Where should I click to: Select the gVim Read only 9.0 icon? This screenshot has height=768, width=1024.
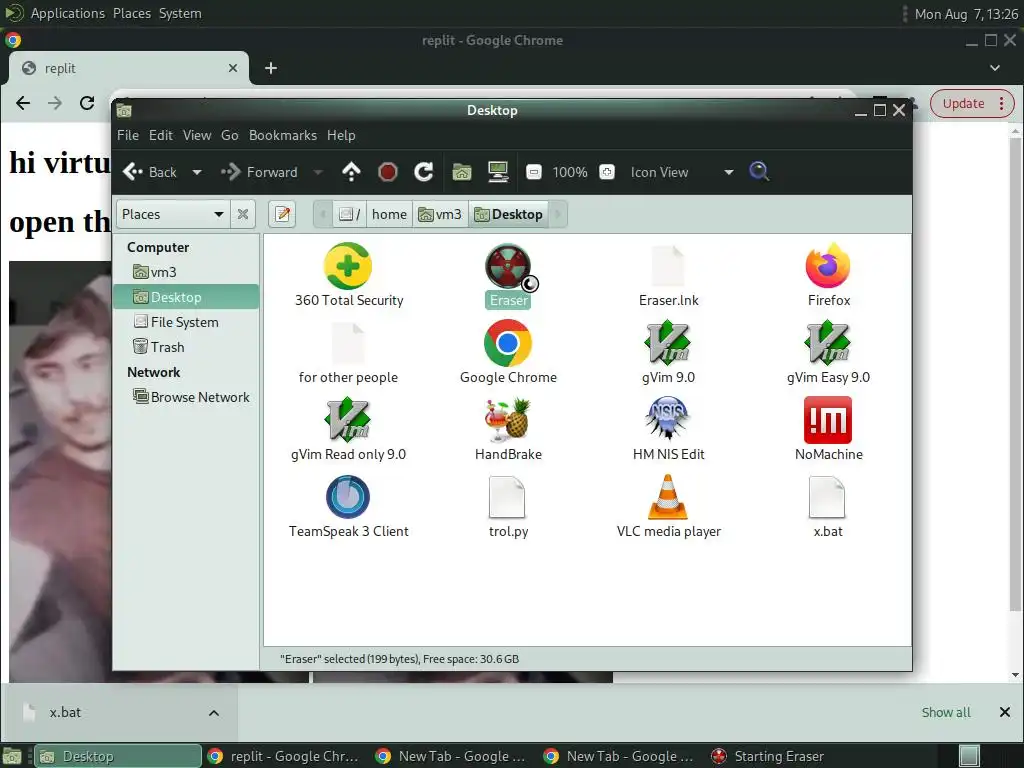tap(347, 421)
